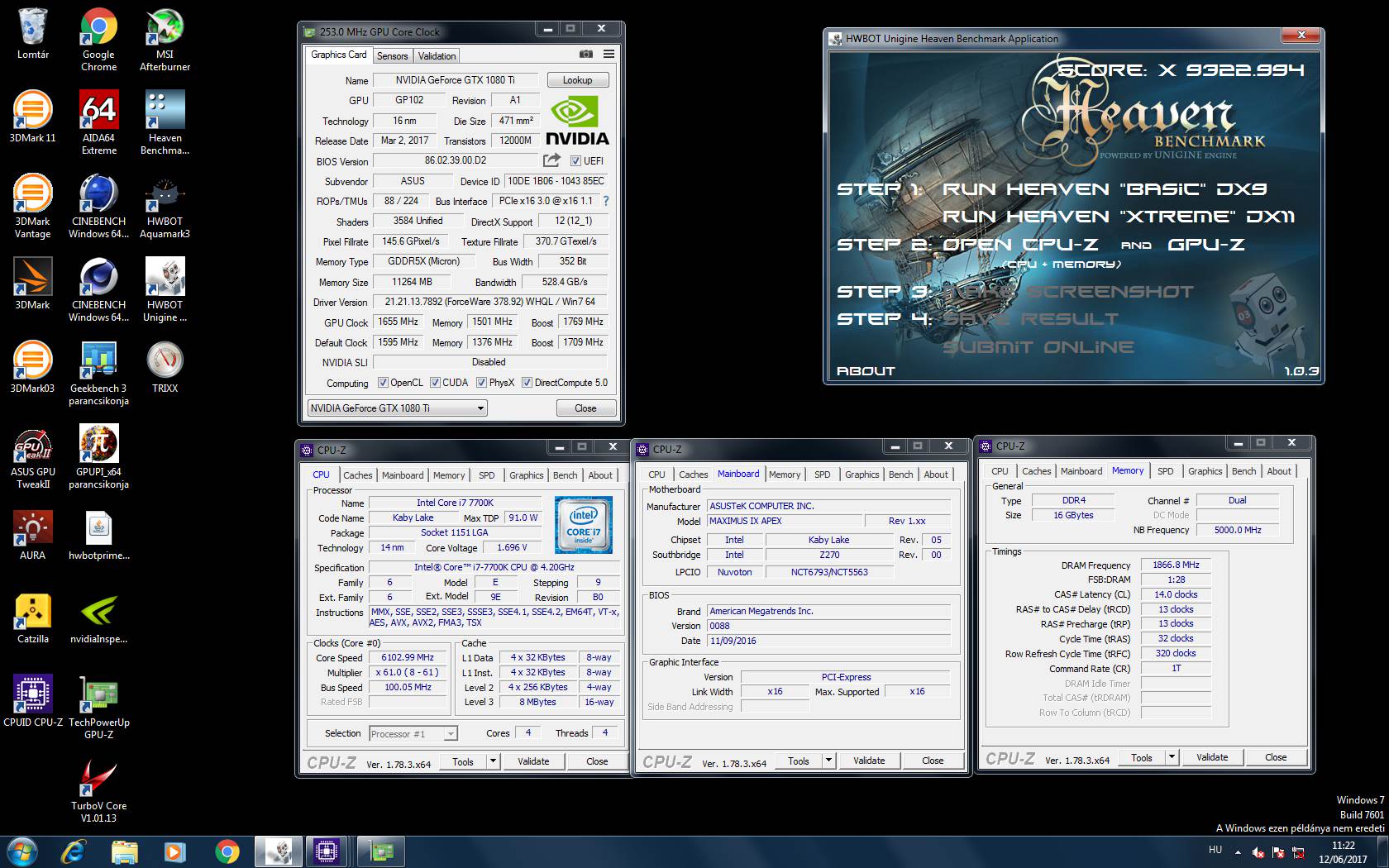
Task: Open SPD tab in CPU-Z Mainboard window
Action: pyautogui.click(x=823, y=475)
